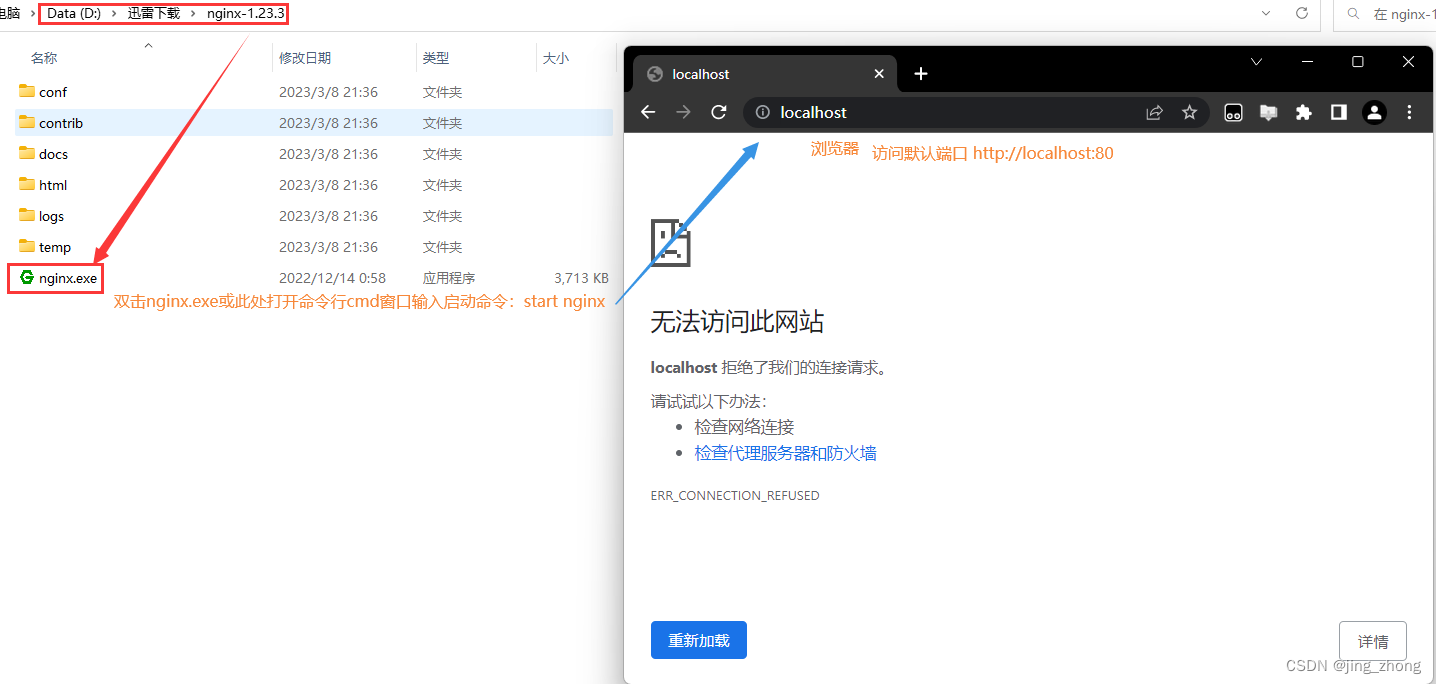Click the logs folder icon
Viewport: 1436px width, 684px height.
coord(27,216)
